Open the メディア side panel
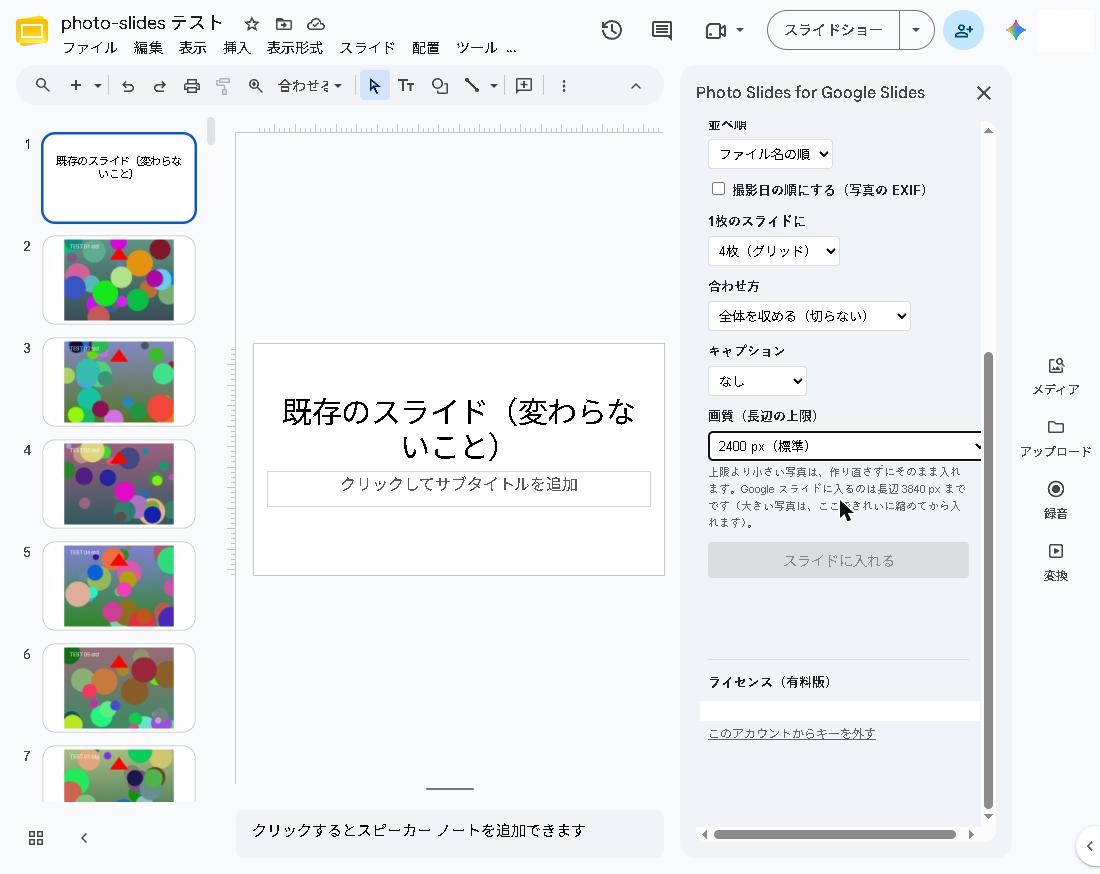The height and width of the screenshot is (874, 1100). [x=1056, y=377]
